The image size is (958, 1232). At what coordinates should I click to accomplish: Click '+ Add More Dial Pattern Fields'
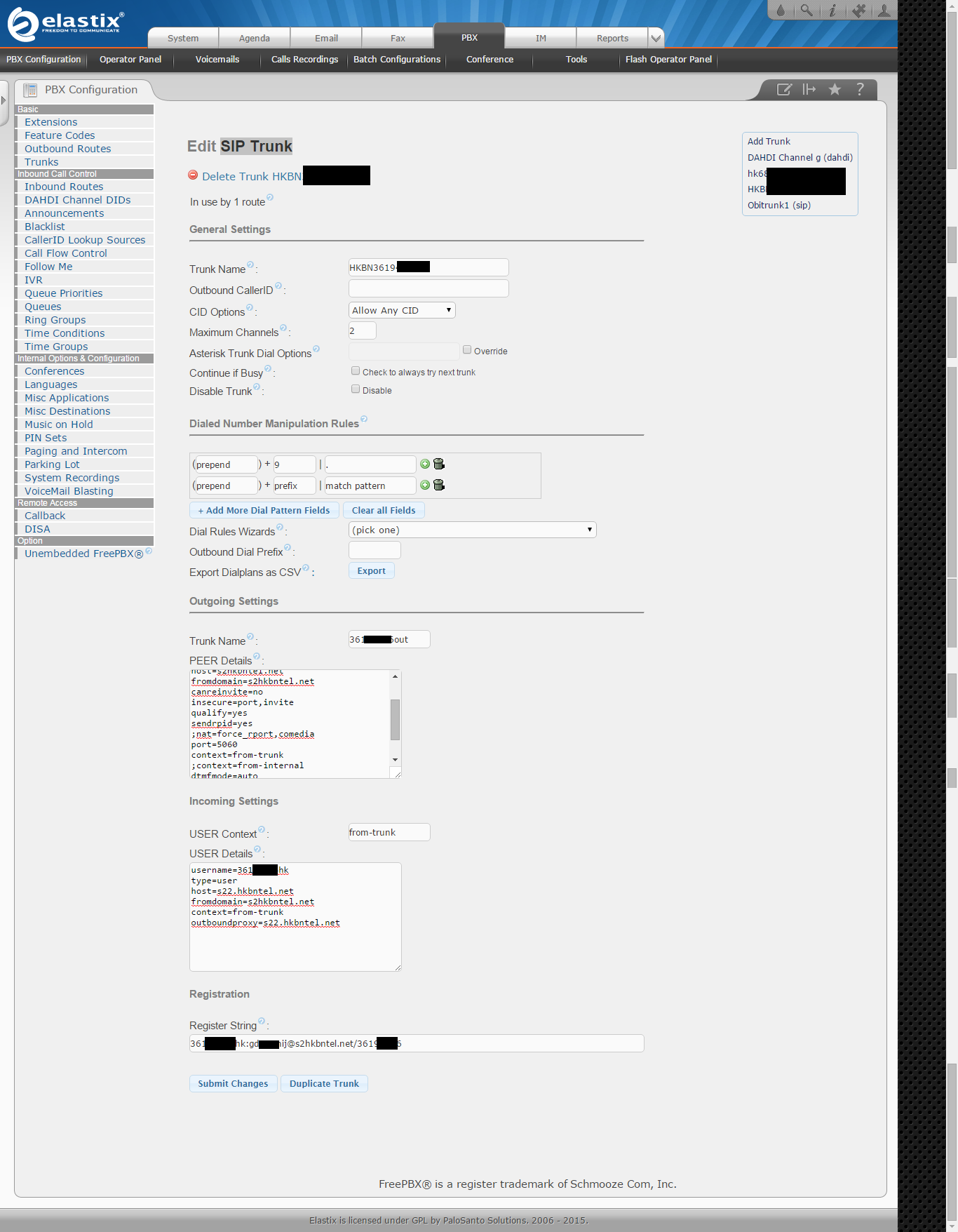coord(264,511)
